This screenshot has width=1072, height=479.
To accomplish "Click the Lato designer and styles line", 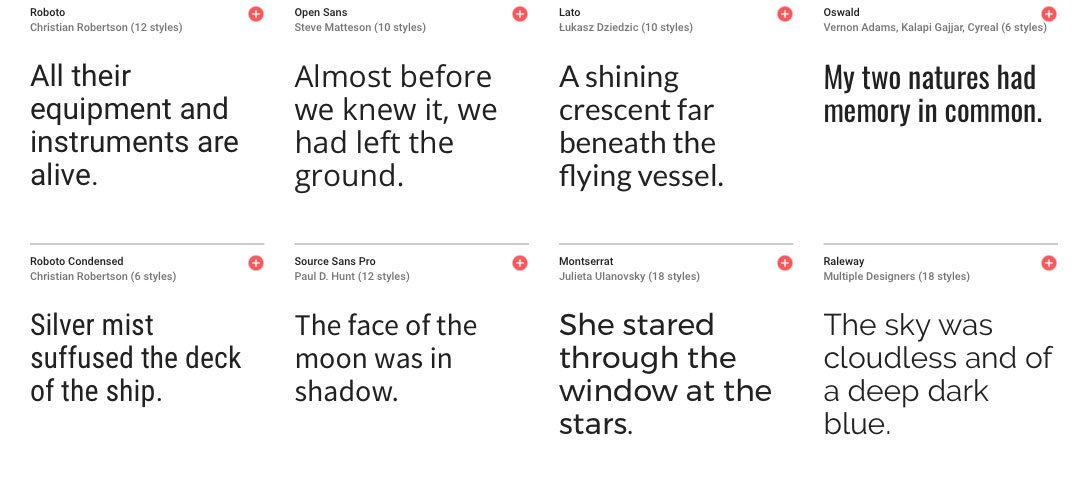I will click(x=626, y=27).
